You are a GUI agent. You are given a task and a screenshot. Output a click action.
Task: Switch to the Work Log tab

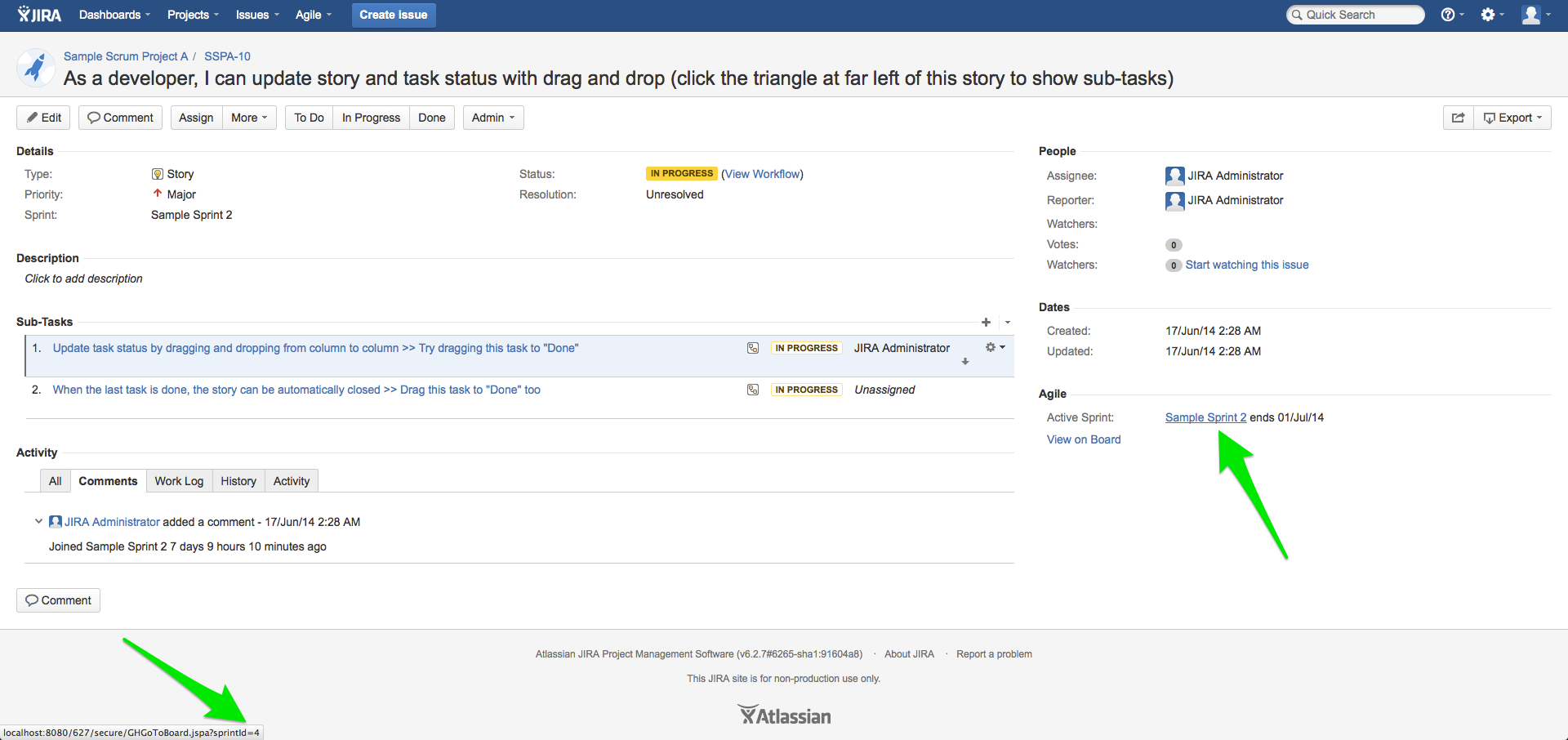(179, 481)
